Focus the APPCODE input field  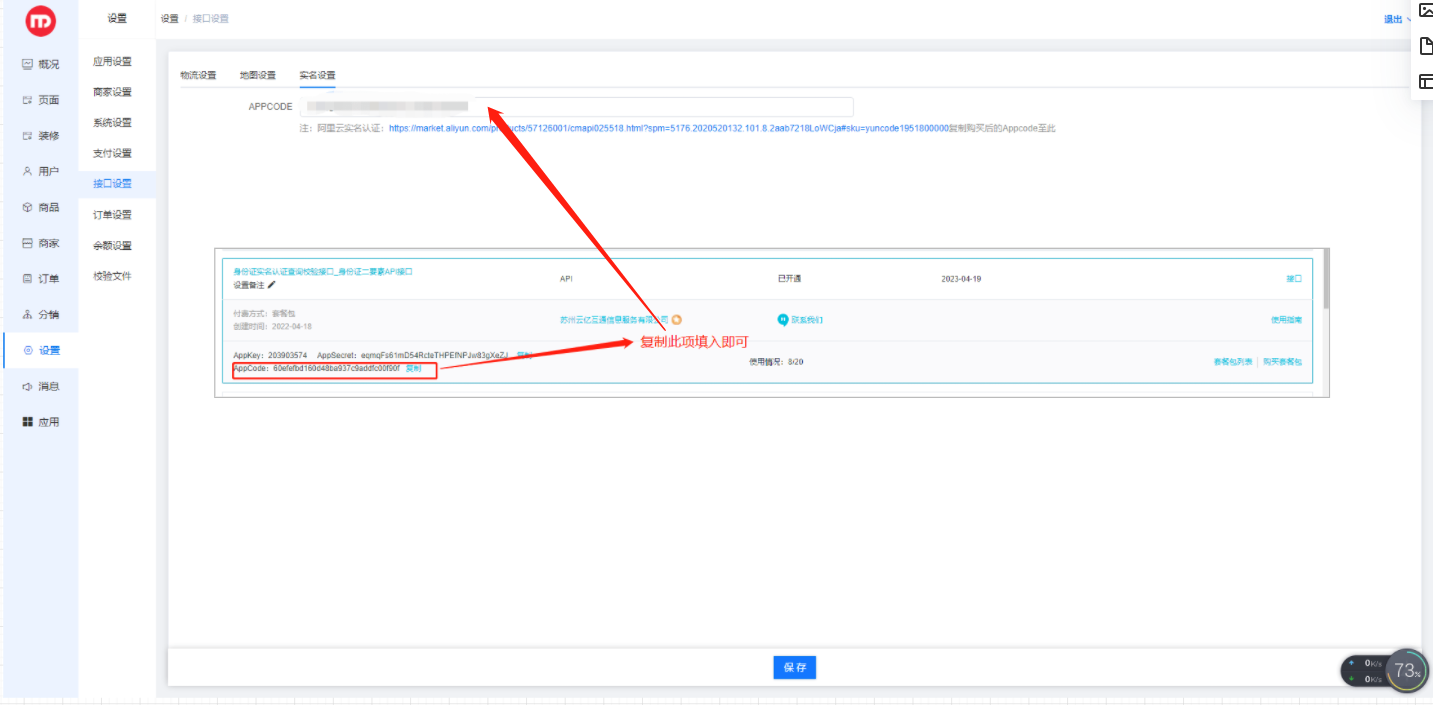tap(577, 106)
